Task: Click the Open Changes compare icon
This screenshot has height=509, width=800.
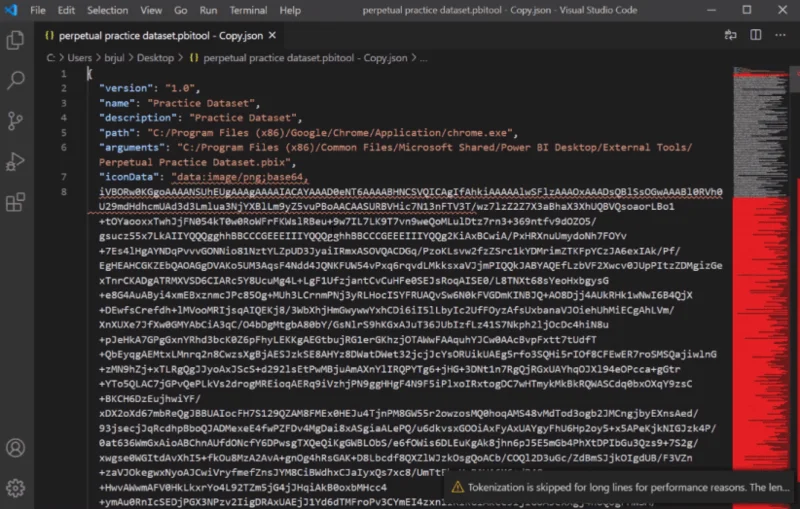Action: [731, 35]
